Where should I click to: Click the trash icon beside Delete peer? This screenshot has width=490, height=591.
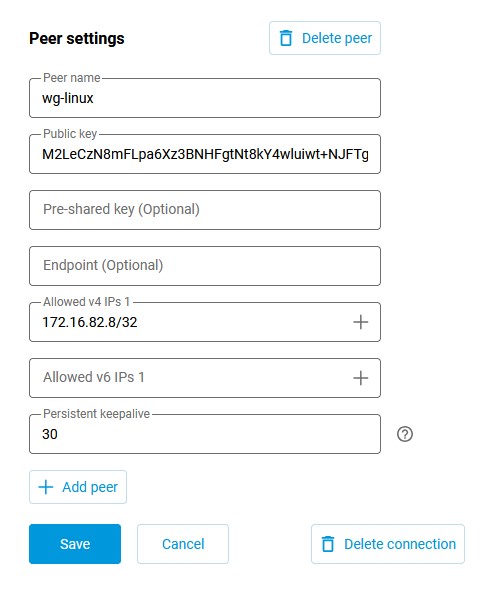(286, 38)
